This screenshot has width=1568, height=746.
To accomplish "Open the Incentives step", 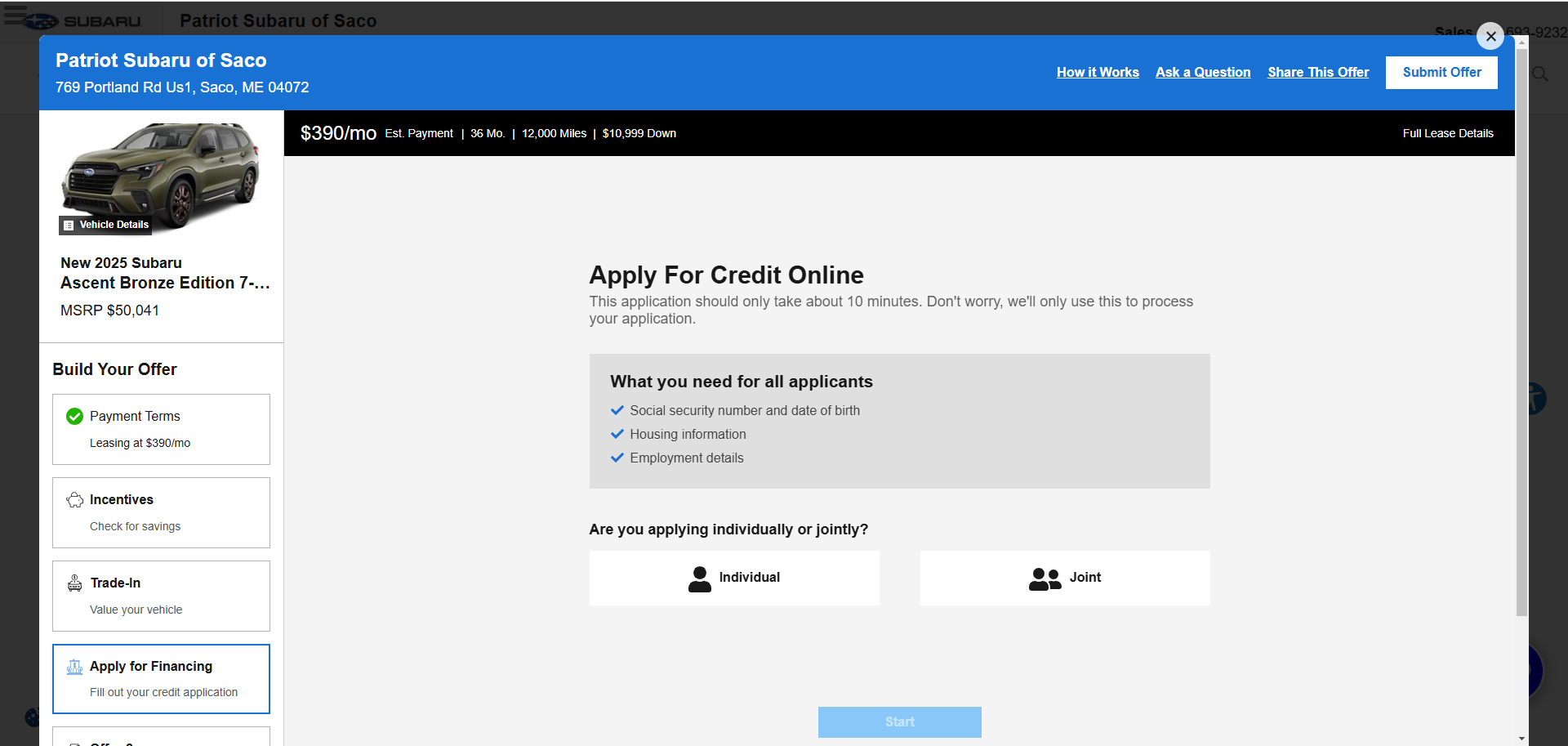I will coord(161,512).
